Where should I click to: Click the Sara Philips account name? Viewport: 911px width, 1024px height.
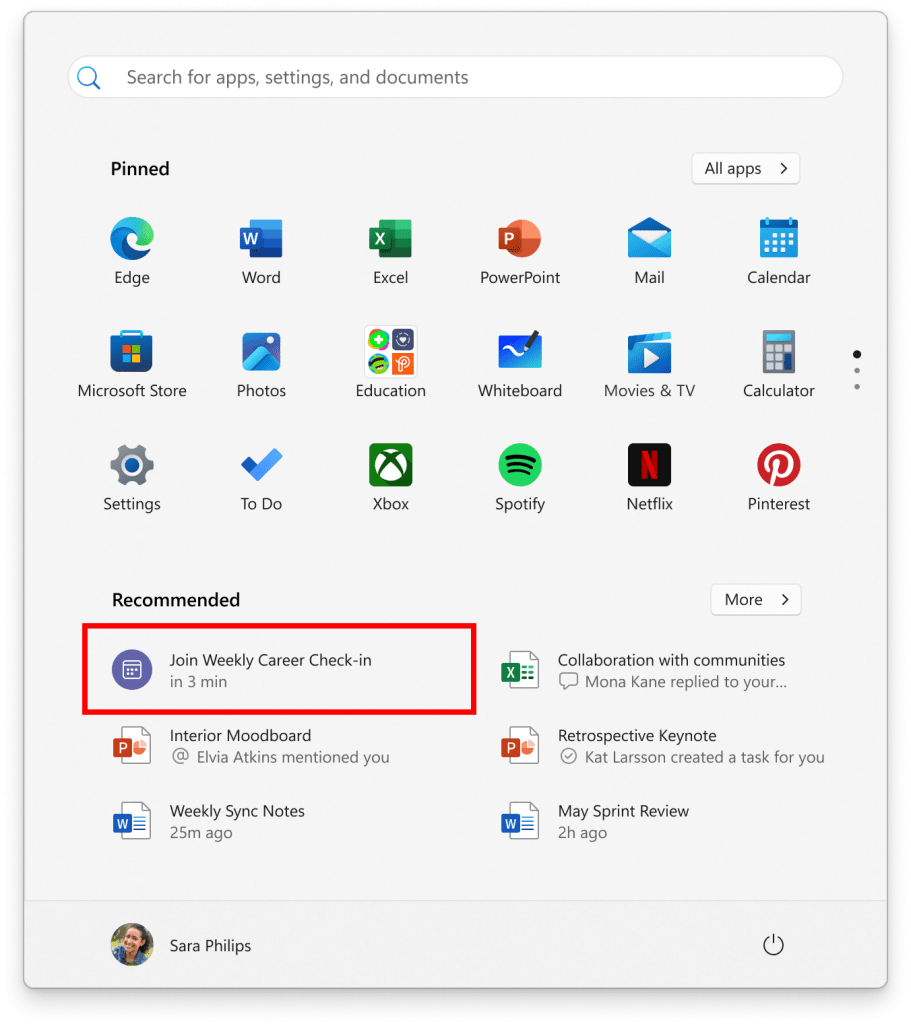[210, 946]
